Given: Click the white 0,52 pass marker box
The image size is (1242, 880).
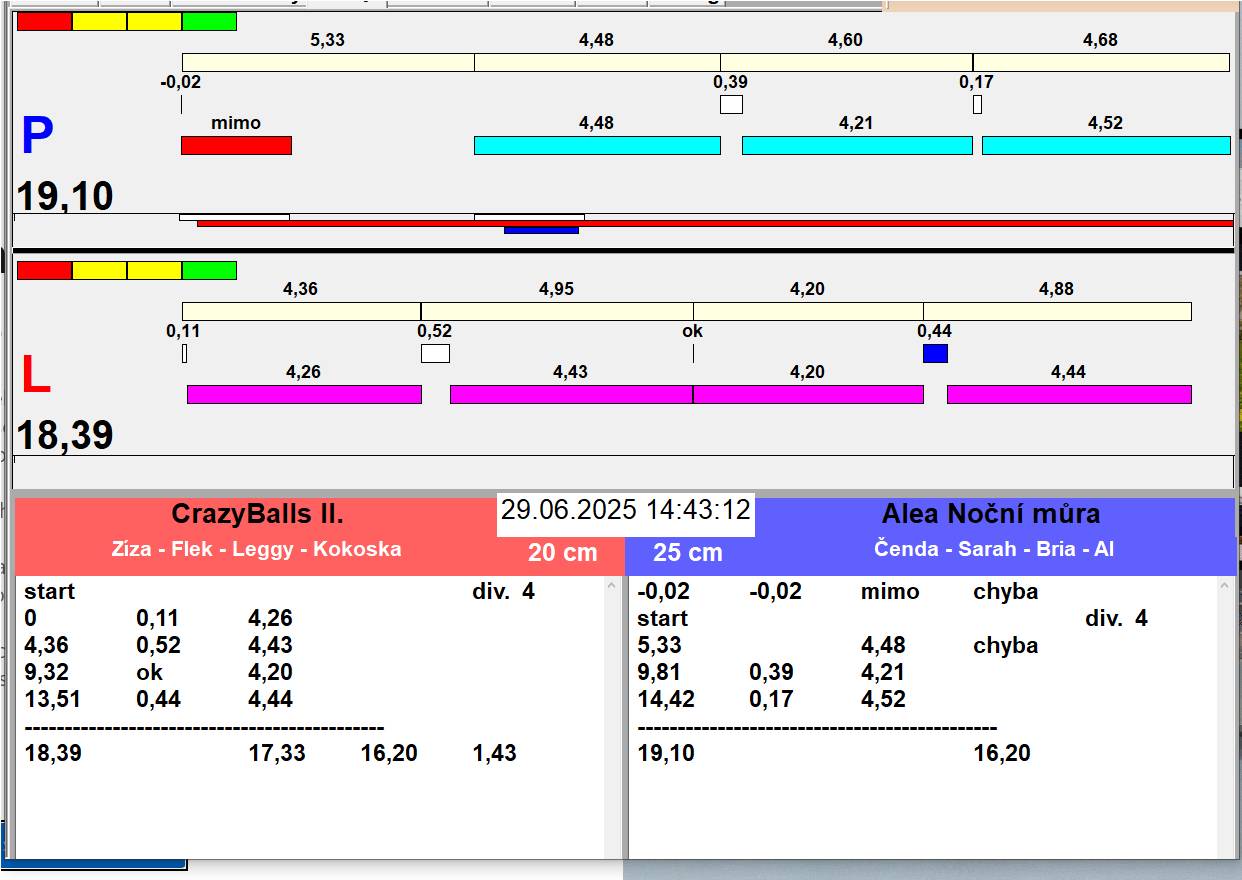Looking at the screenshot, I should pyautogui.click(x=435, y=353).
